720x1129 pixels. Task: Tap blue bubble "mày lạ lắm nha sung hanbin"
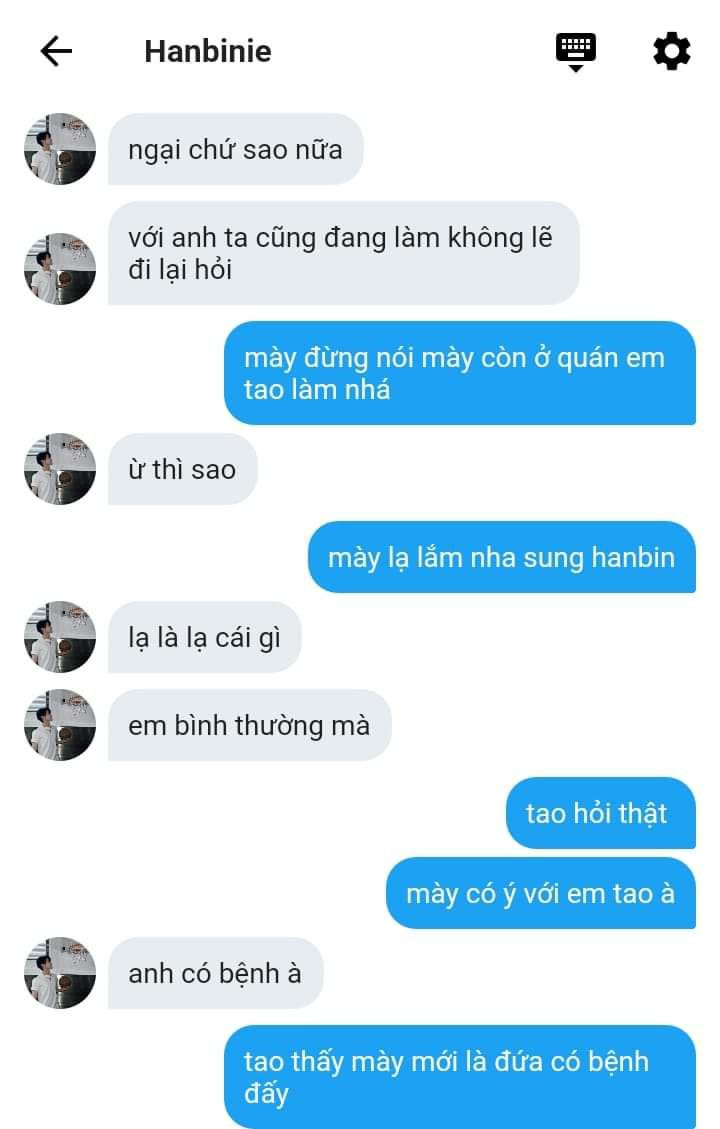(x=502, y=557)
